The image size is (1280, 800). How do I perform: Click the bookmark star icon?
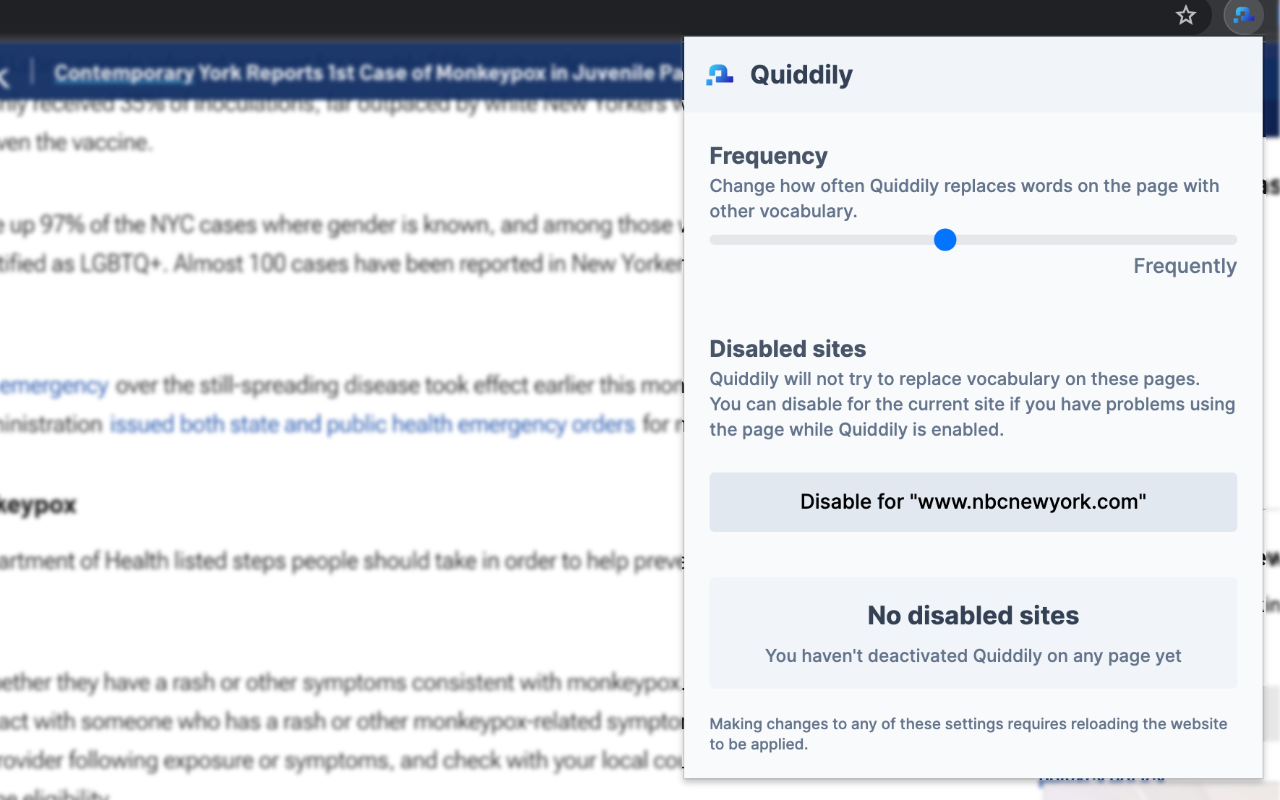click(x=1186, y=15)
